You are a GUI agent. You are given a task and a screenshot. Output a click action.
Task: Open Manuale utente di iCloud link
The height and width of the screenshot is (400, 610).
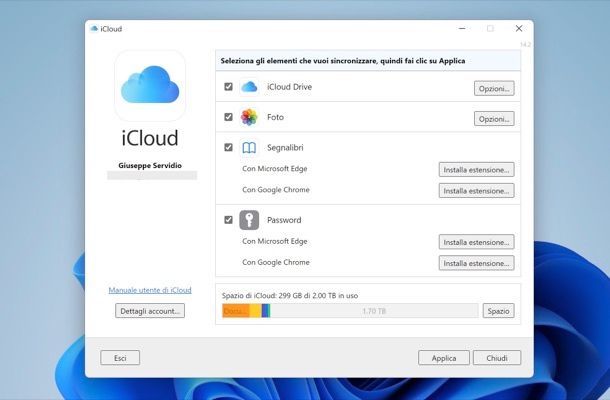pyautogui.click(x=150, y=290)
